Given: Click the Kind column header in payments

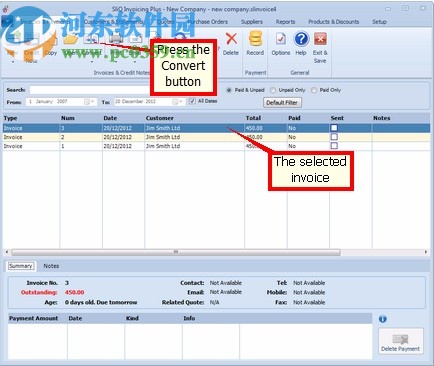Looking at the screenshot, I should click(x=153, y=318).
